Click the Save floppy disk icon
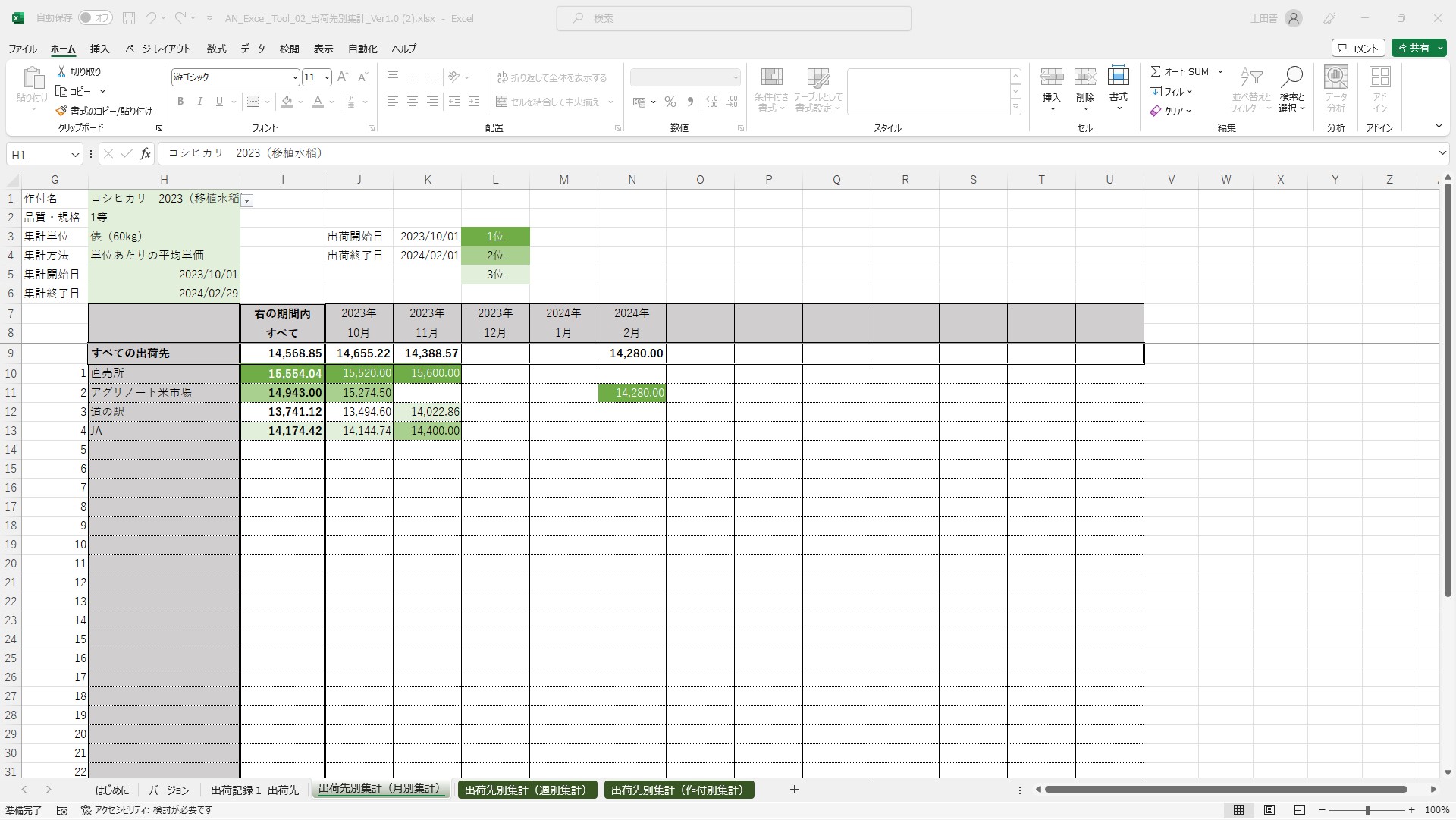Viewport: 1456px width, 820px height. coord(129,18)
